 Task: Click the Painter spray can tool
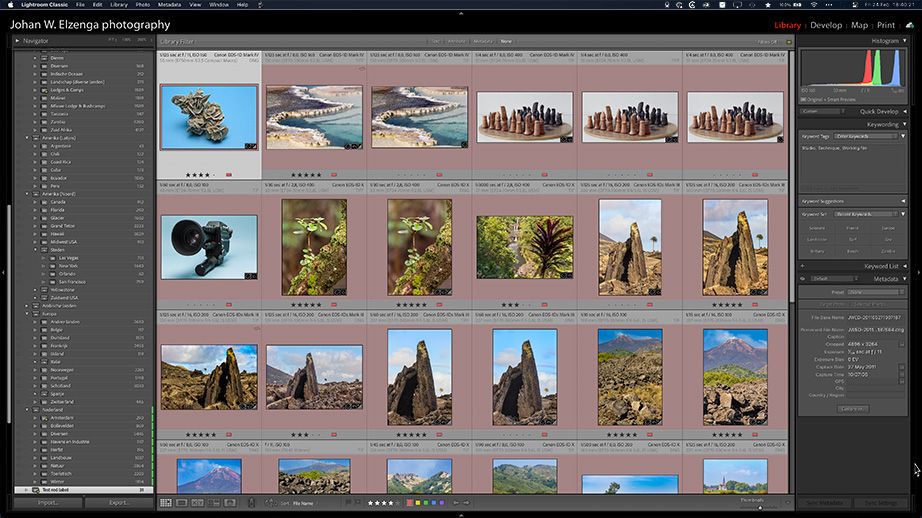(x=251, y=503)
